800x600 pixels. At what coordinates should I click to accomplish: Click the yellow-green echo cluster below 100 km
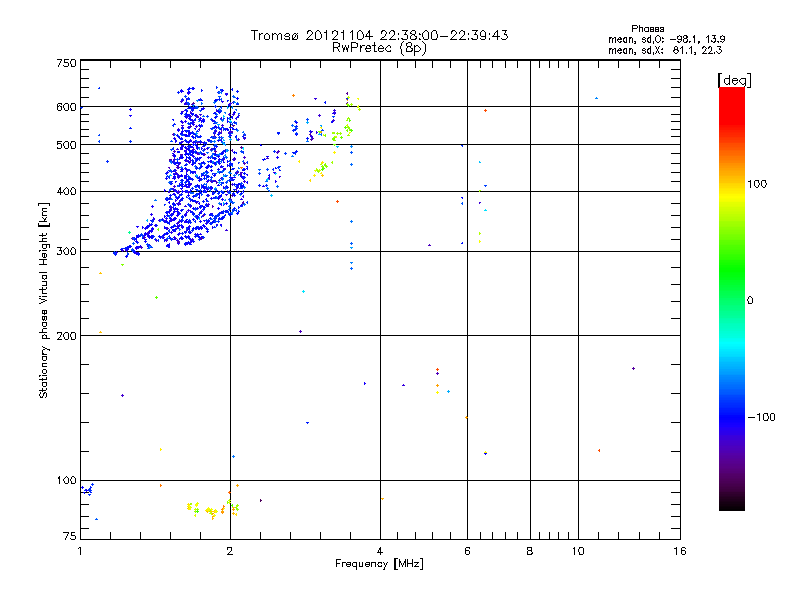213,508
